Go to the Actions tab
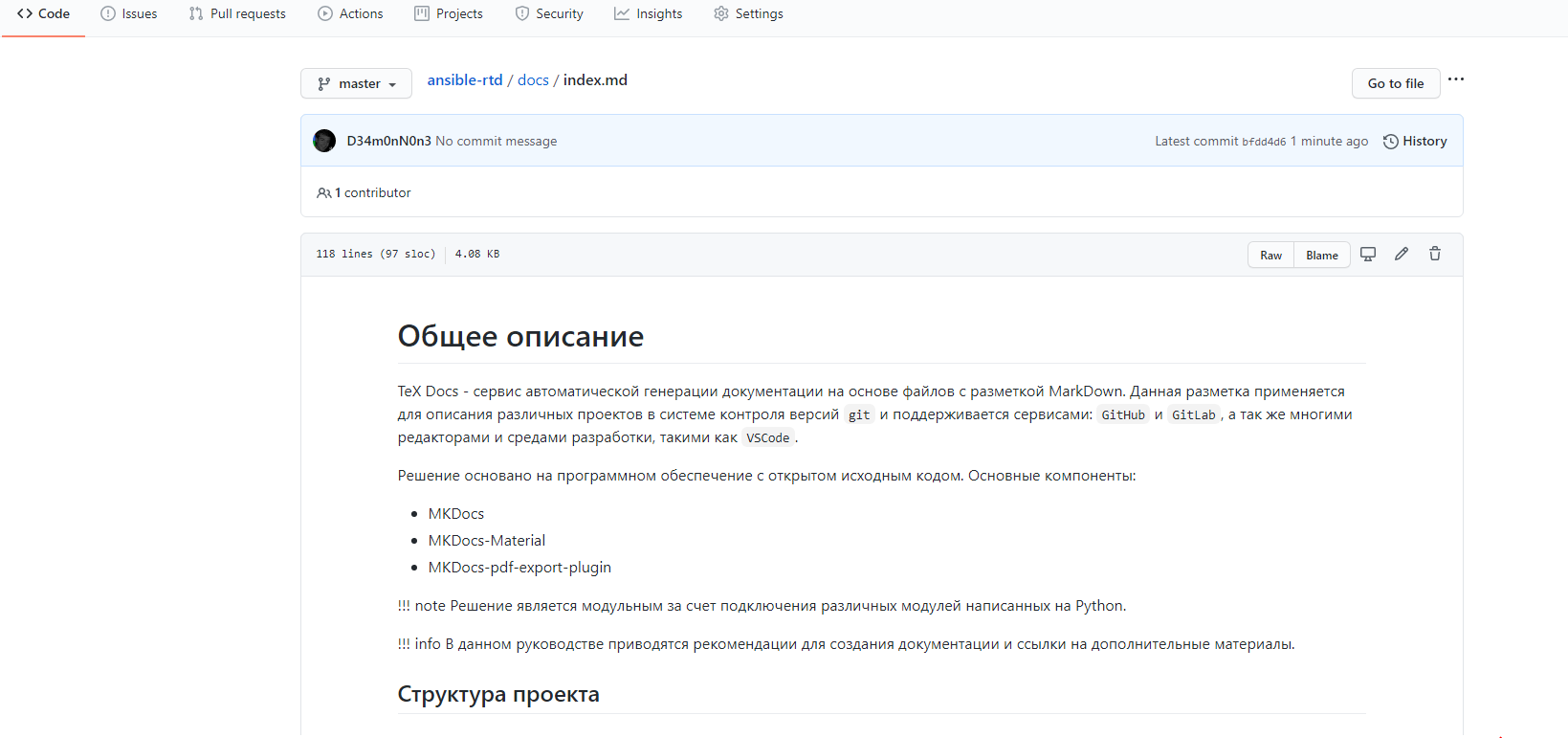The width and height of the screenshot is (1568, 738). click(x=350, y=13)
